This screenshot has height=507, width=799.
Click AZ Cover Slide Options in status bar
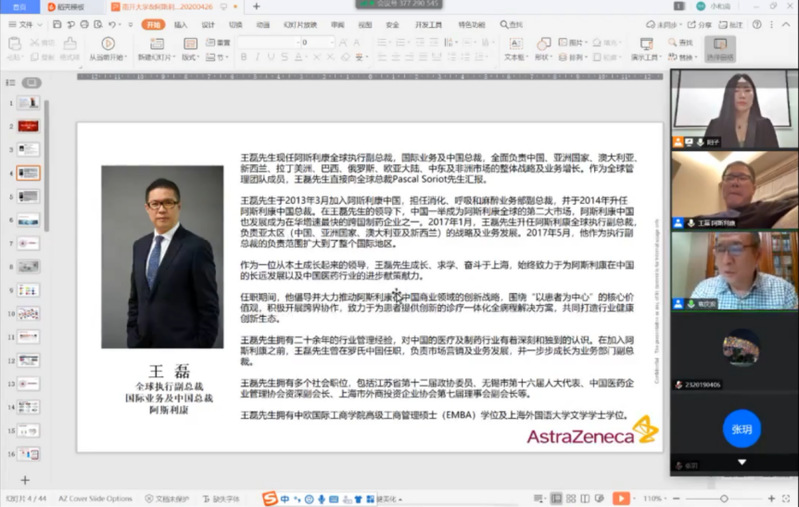95,498
